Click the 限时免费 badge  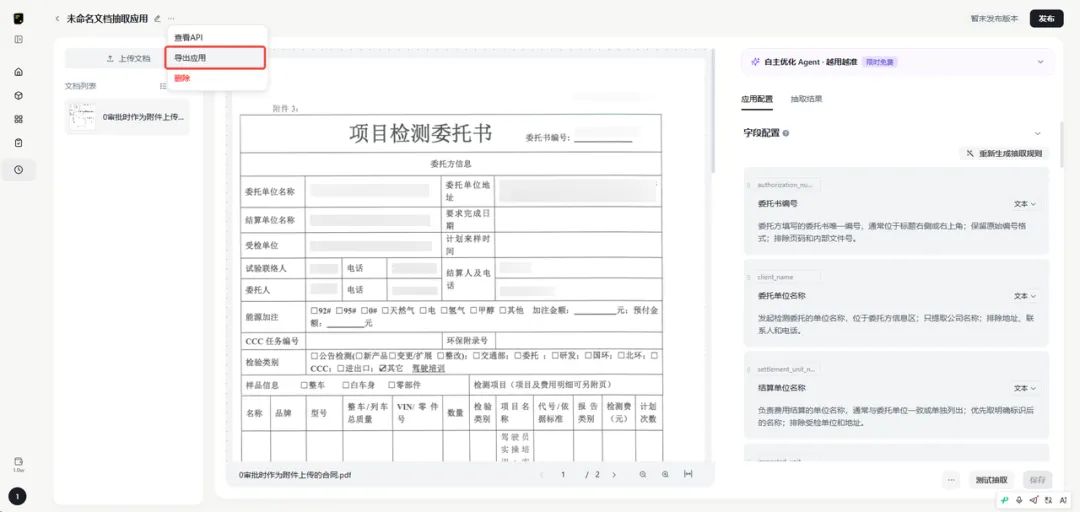(880, 61)
